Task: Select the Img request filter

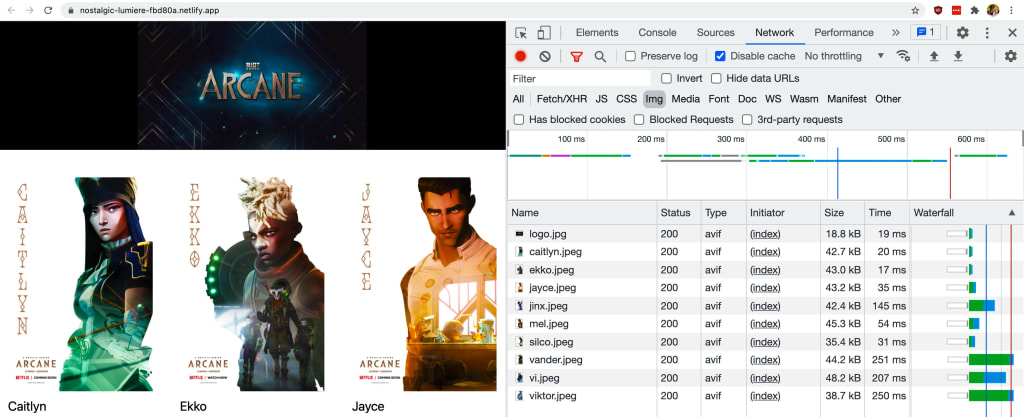Action: (654, 99)
